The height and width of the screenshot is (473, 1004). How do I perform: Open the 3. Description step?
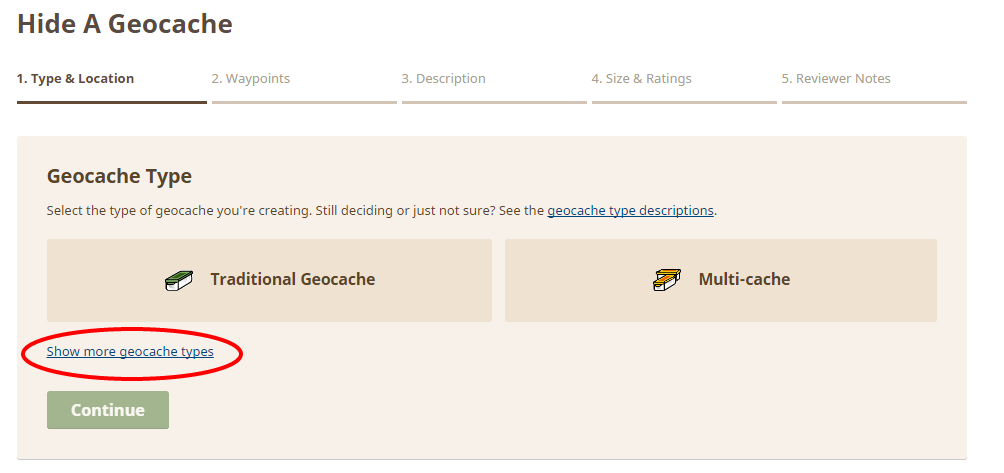pyautogui.click(x=443, y=79)
